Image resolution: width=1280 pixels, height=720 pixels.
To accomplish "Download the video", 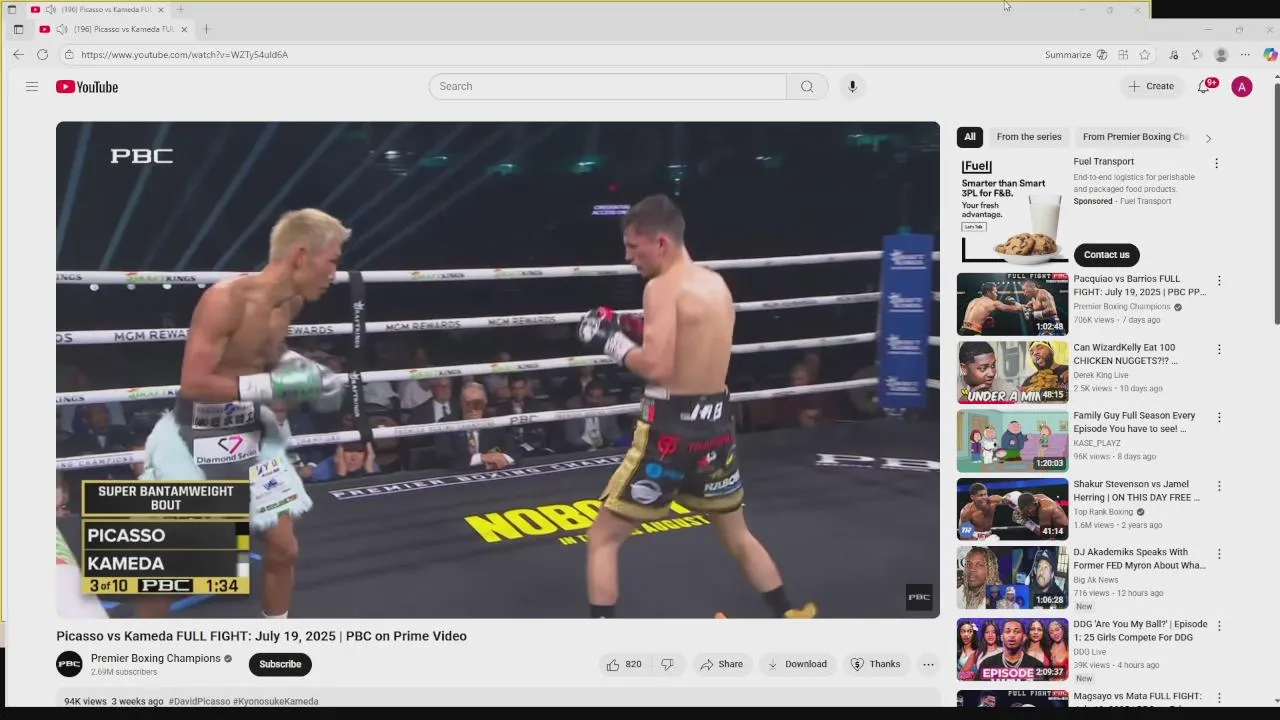I will click(x=797, y=664).
